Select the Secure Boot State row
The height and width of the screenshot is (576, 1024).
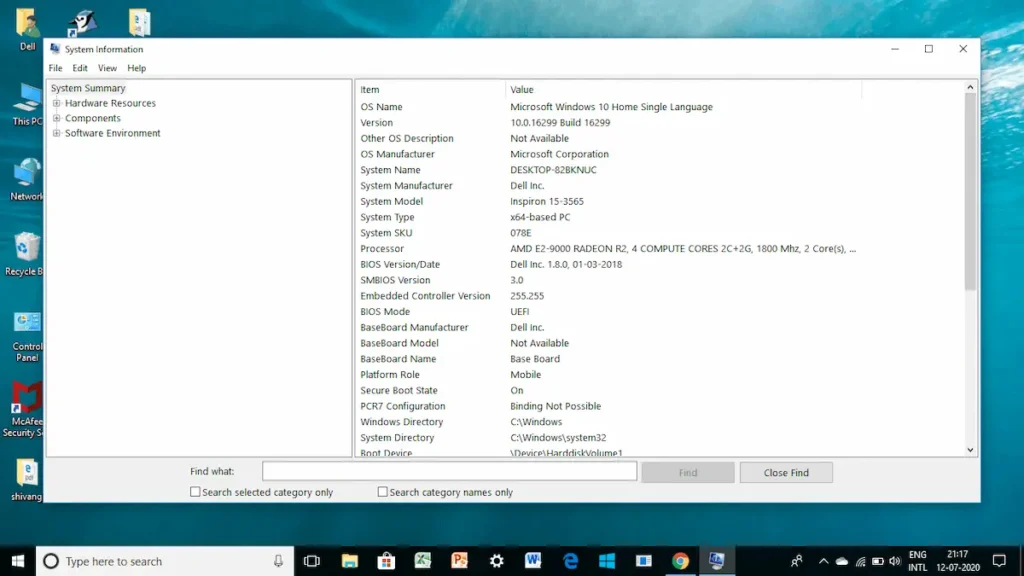pos(660,391)
